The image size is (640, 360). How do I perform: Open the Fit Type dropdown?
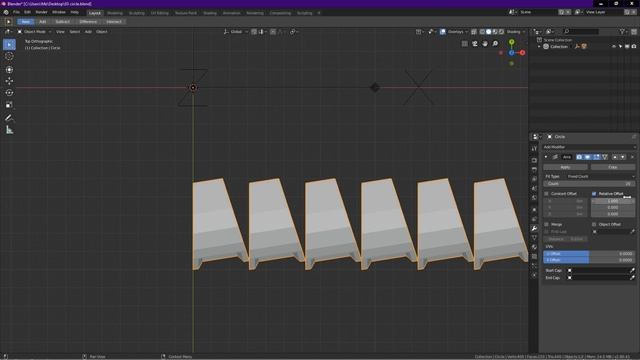coord(601,176)
